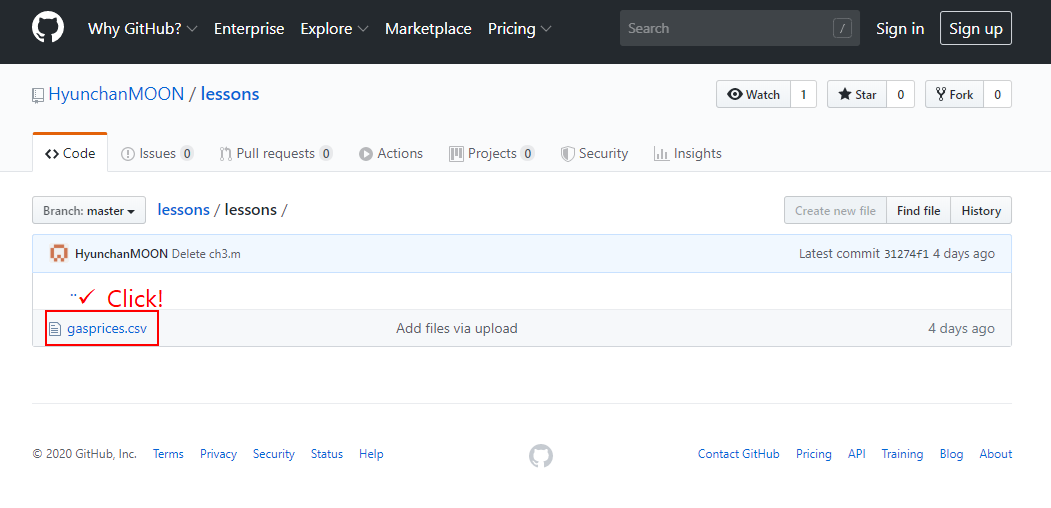Click the repository book icon beside HyunchanMOON
Screen dimensions: 1051x508
(x=38, y=95)
